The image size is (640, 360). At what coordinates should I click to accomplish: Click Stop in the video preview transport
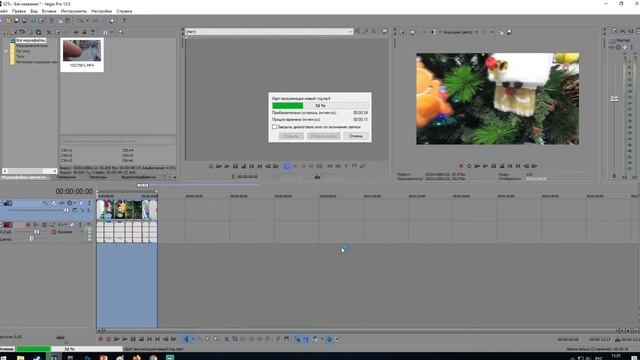(502, 166)
